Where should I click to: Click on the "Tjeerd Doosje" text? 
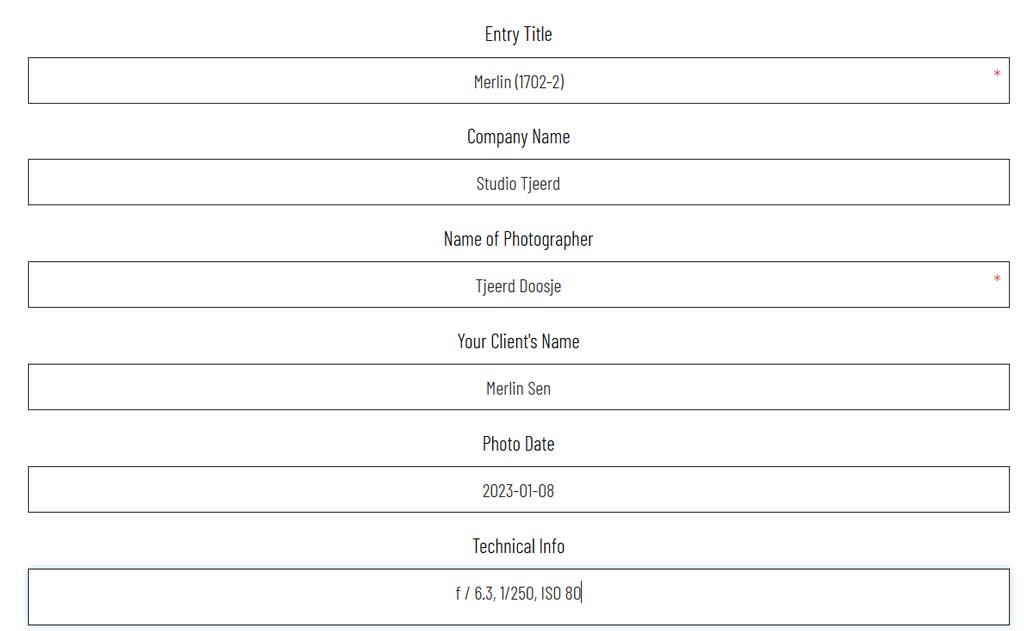point(518,286)
